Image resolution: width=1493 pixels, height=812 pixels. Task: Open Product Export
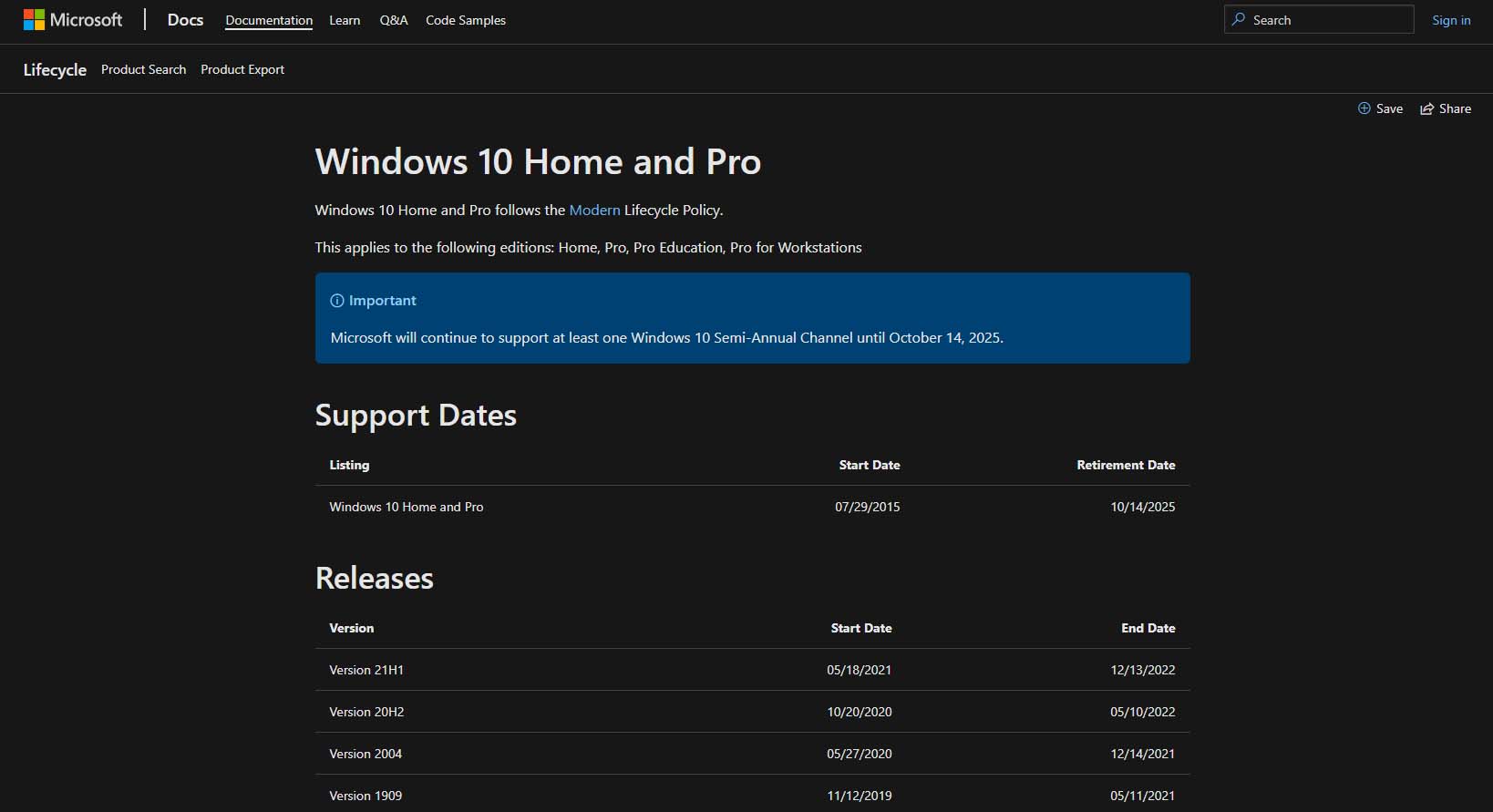[x=242, y=69]
